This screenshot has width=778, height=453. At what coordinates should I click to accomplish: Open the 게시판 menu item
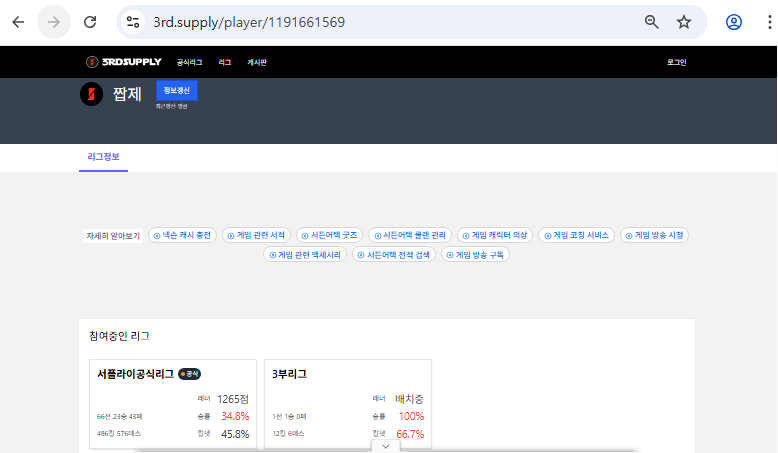tap(257, 62)
